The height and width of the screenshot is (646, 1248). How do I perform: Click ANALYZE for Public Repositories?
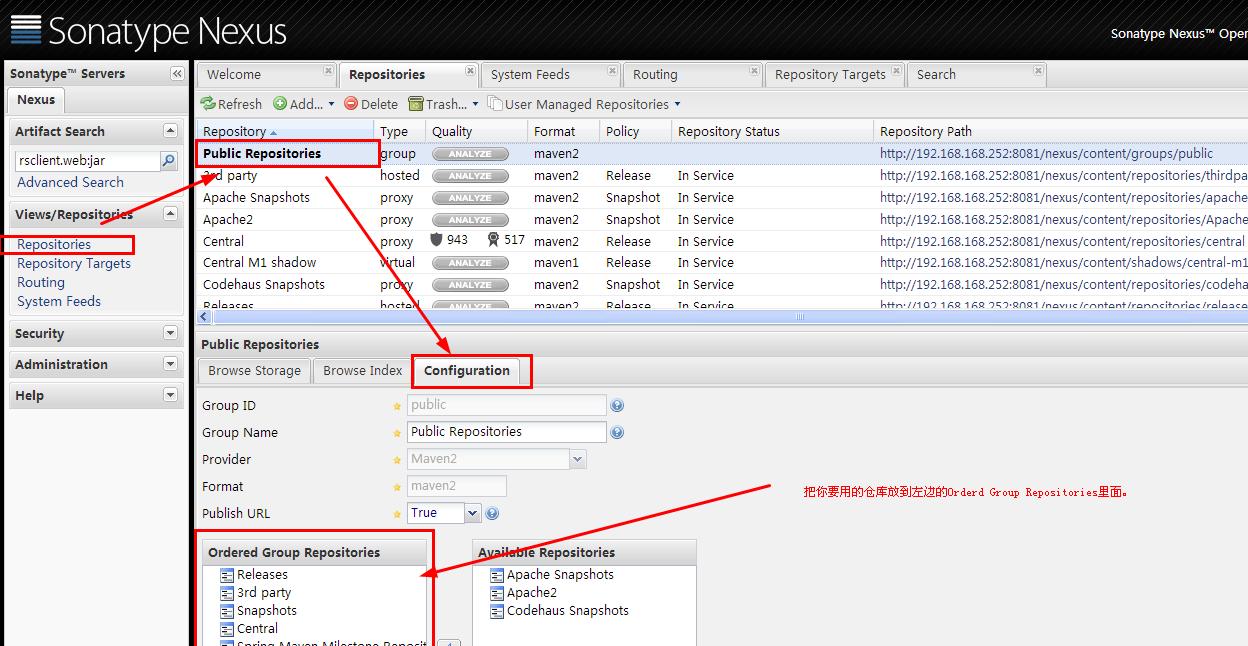point(470,154)
